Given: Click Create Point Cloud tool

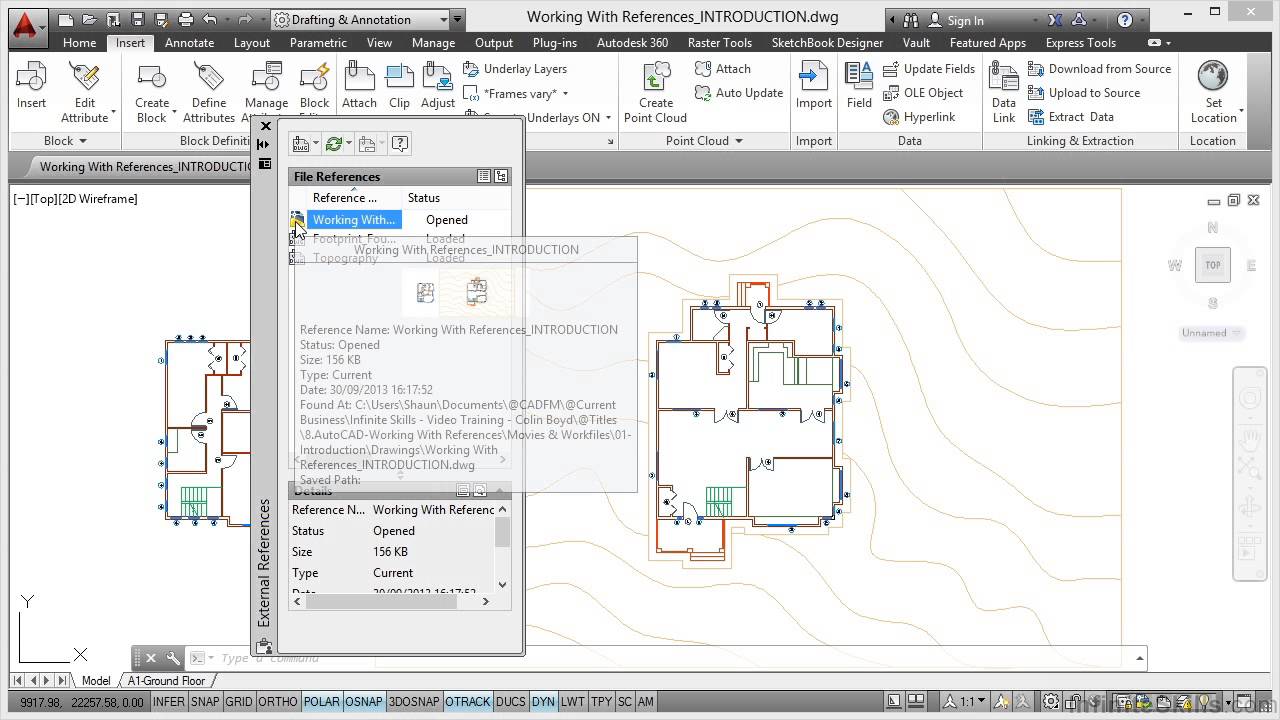Looking at the screenshot, I should coord(656,92).
